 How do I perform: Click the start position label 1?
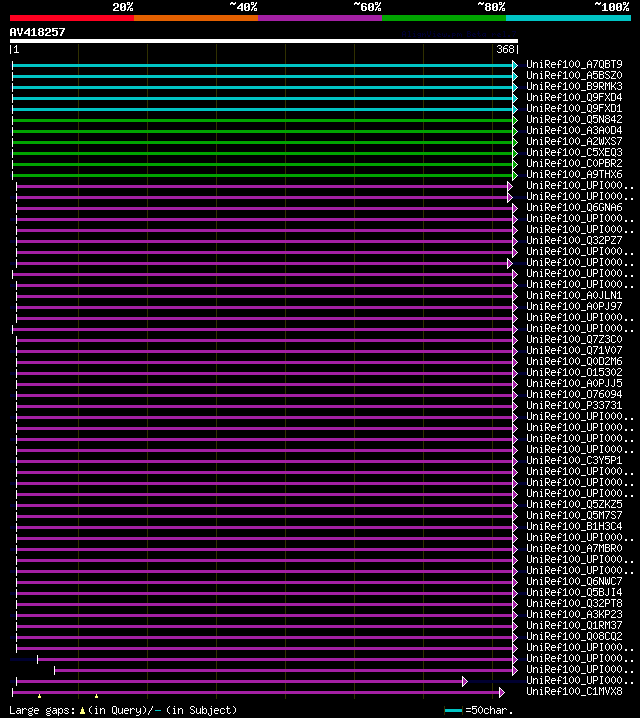coord(16,49)
